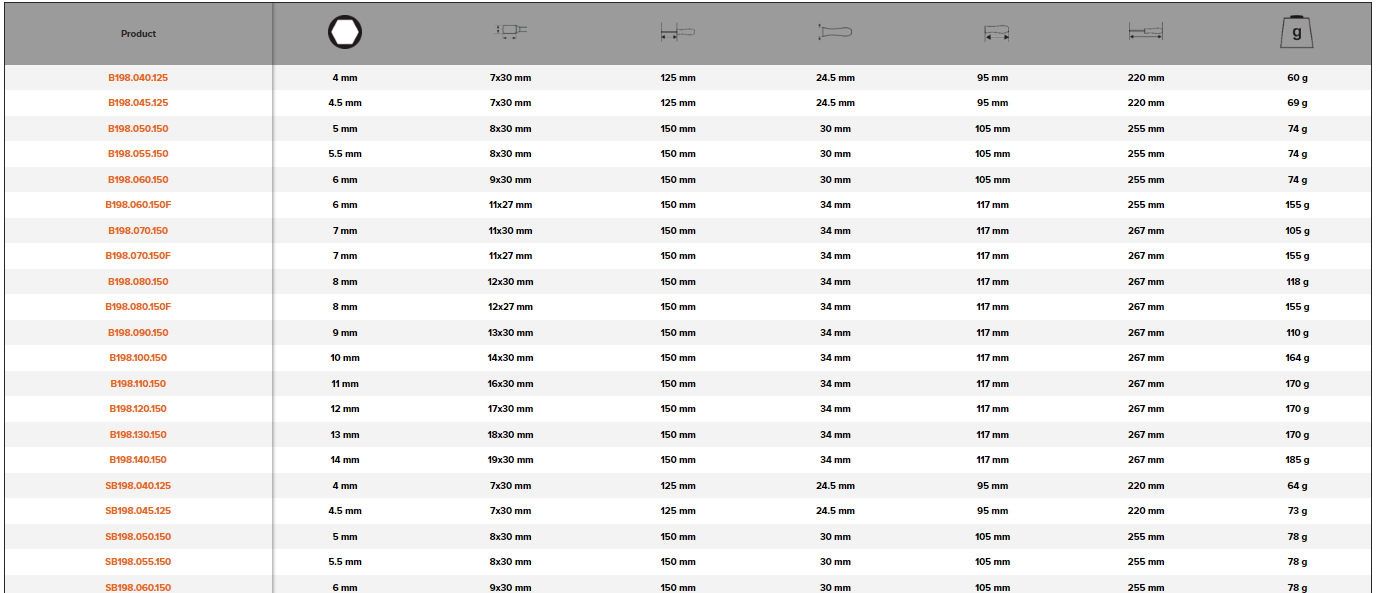Open product link SB198.055.150
Image resolution: width=1376 pixels, height=593 pixels.
[138, 562]
